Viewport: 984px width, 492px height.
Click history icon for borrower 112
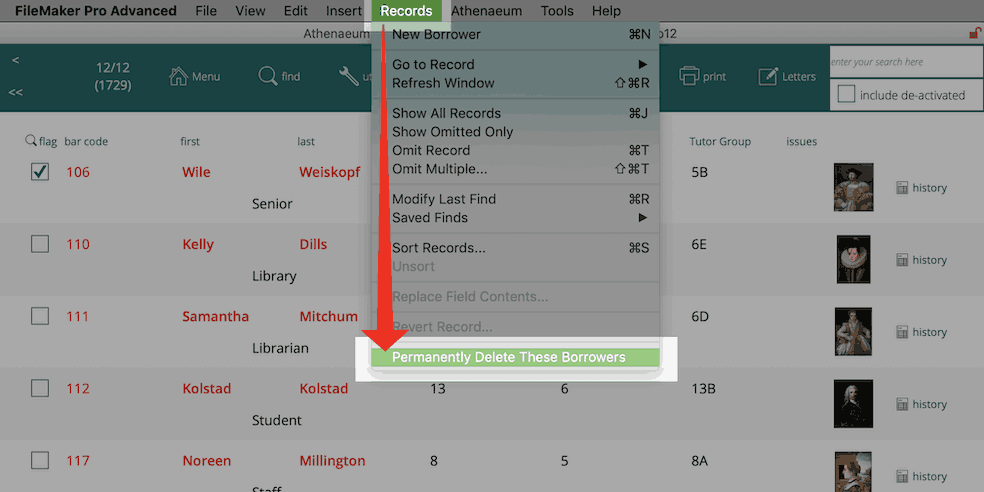(902, 404)
